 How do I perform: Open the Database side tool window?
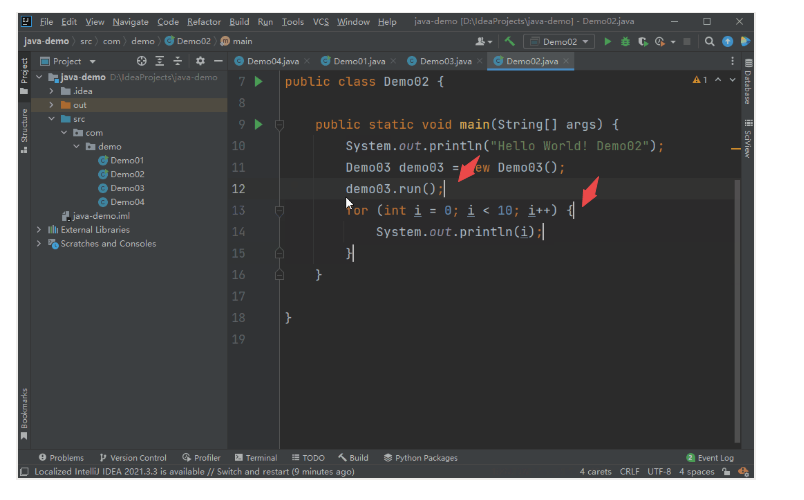(x=748, y=82)
